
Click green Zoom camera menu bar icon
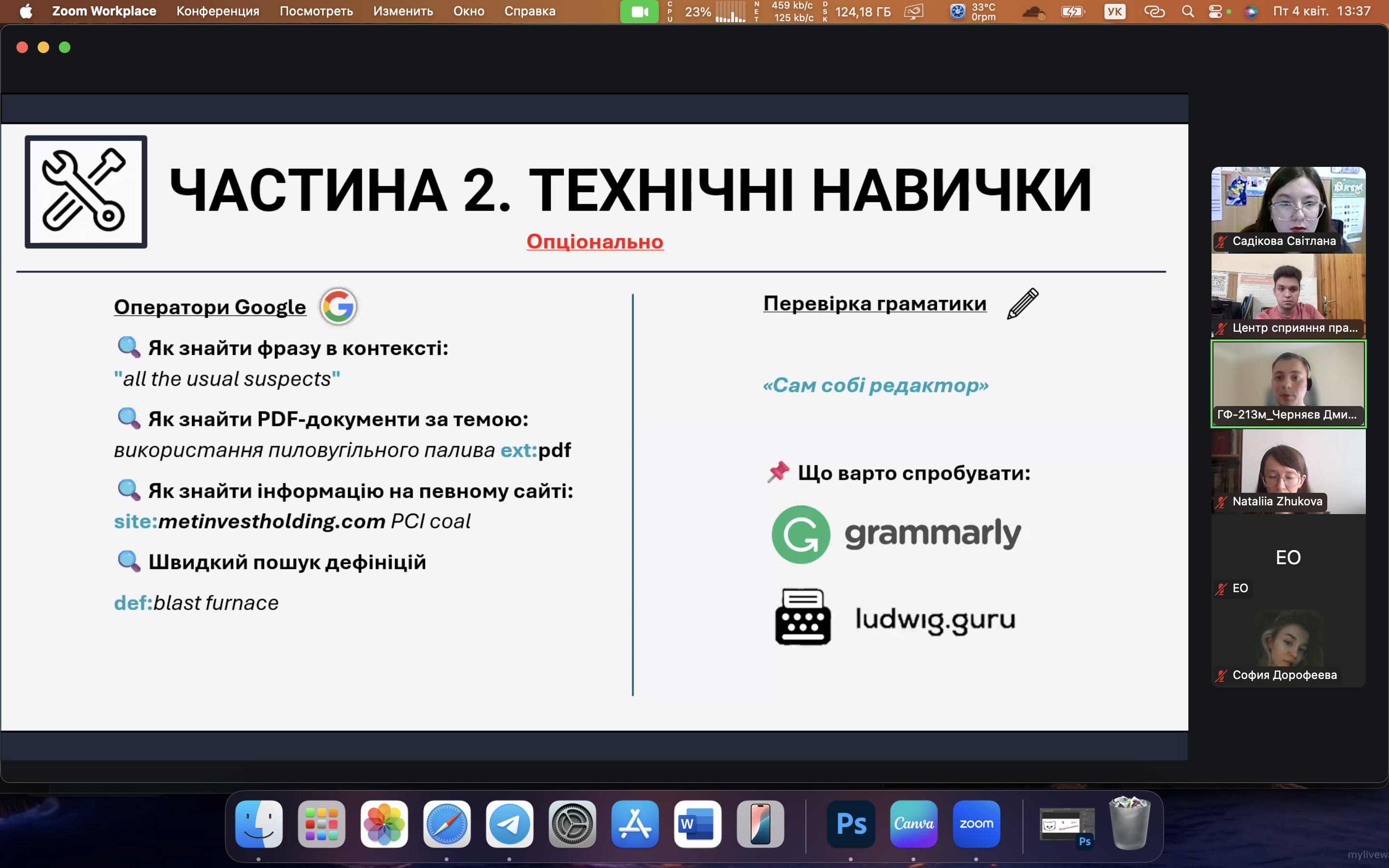pyautogui.click(x=639, y=12)
